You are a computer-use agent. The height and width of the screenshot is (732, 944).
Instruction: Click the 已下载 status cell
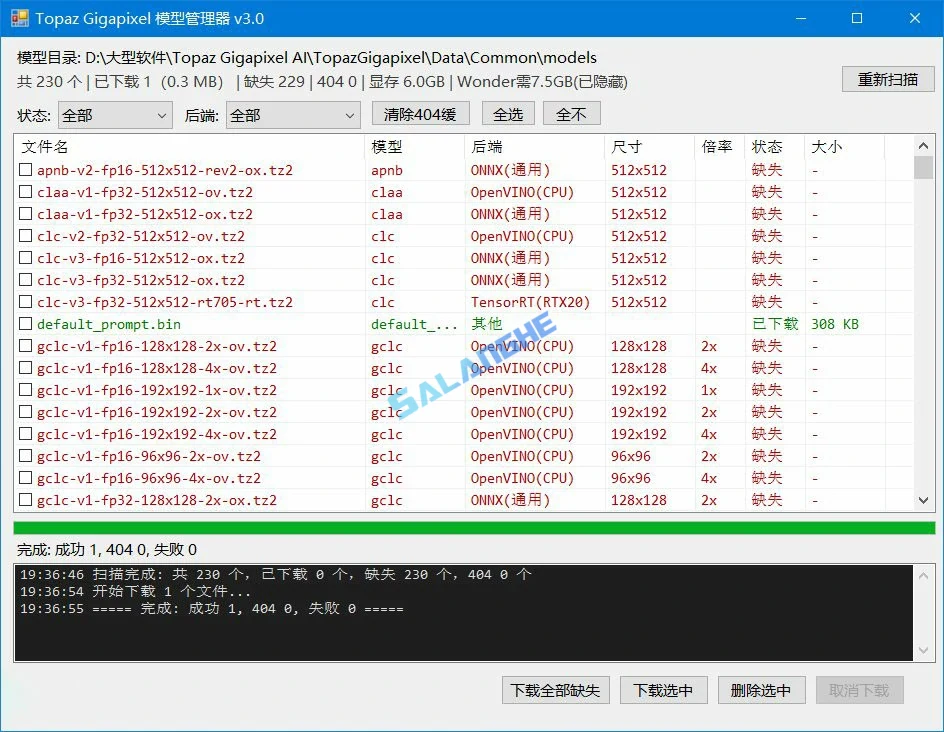[x=775, y=324]
